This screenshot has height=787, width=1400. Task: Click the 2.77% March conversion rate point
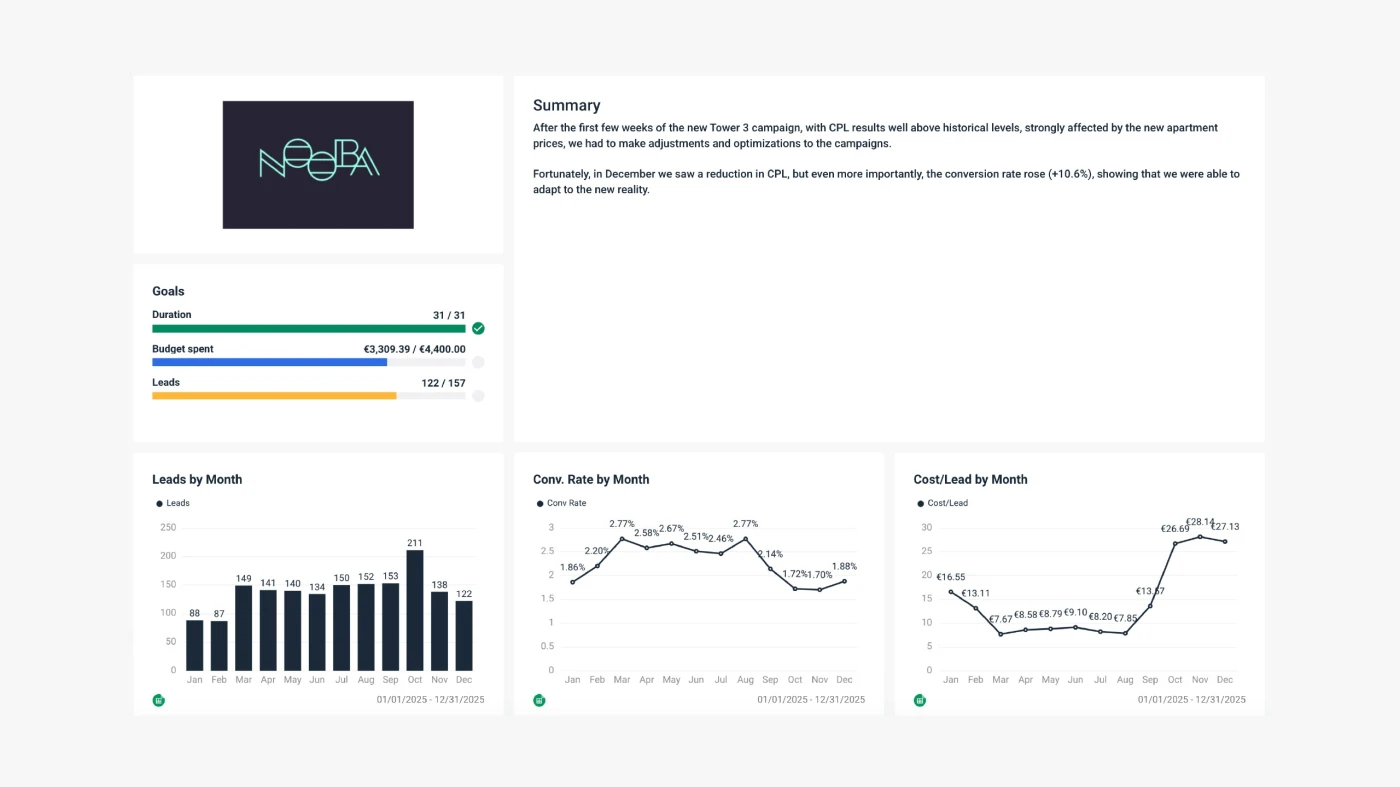click(x=622, y=539)
